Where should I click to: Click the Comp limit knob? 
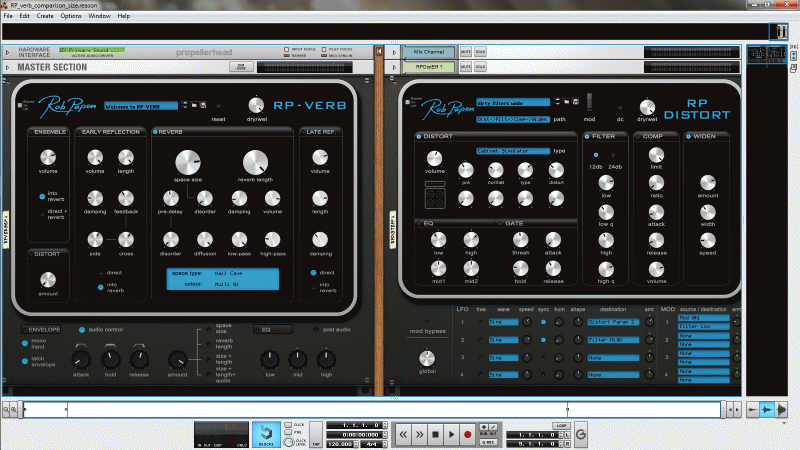pos(656,155)
